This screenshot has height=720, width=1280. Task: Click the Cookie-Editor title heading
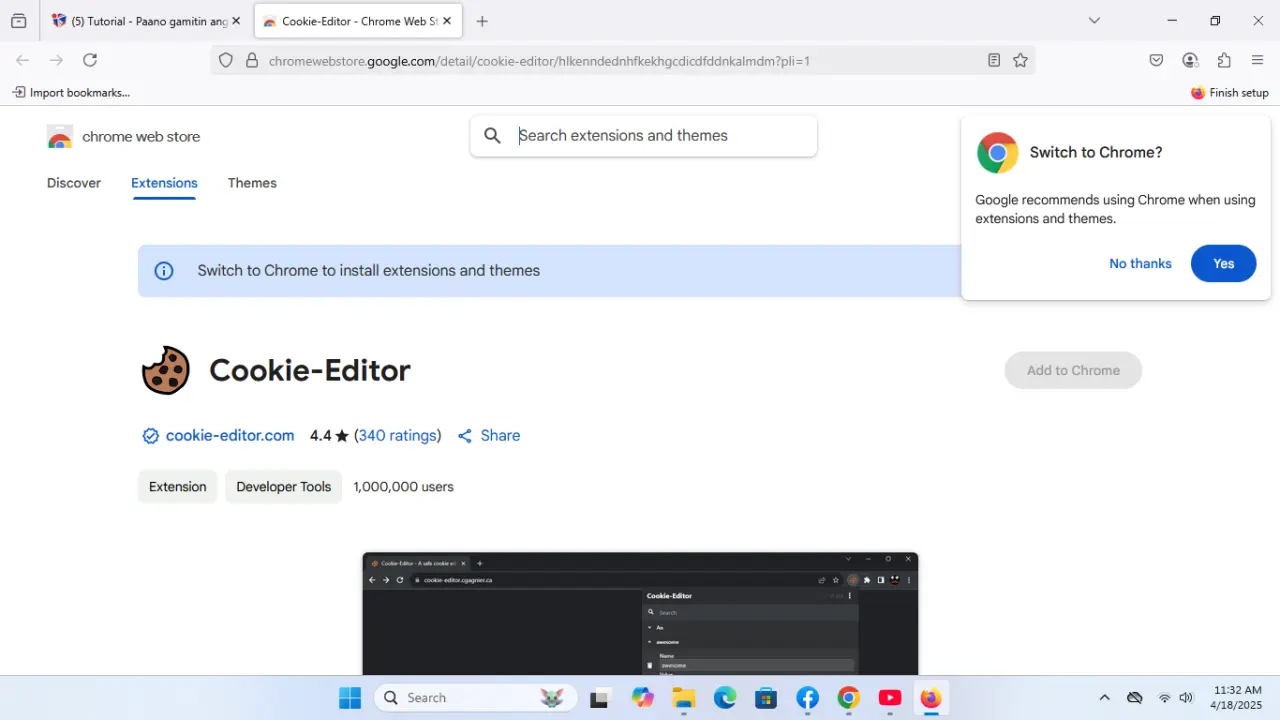pos(310,371)
